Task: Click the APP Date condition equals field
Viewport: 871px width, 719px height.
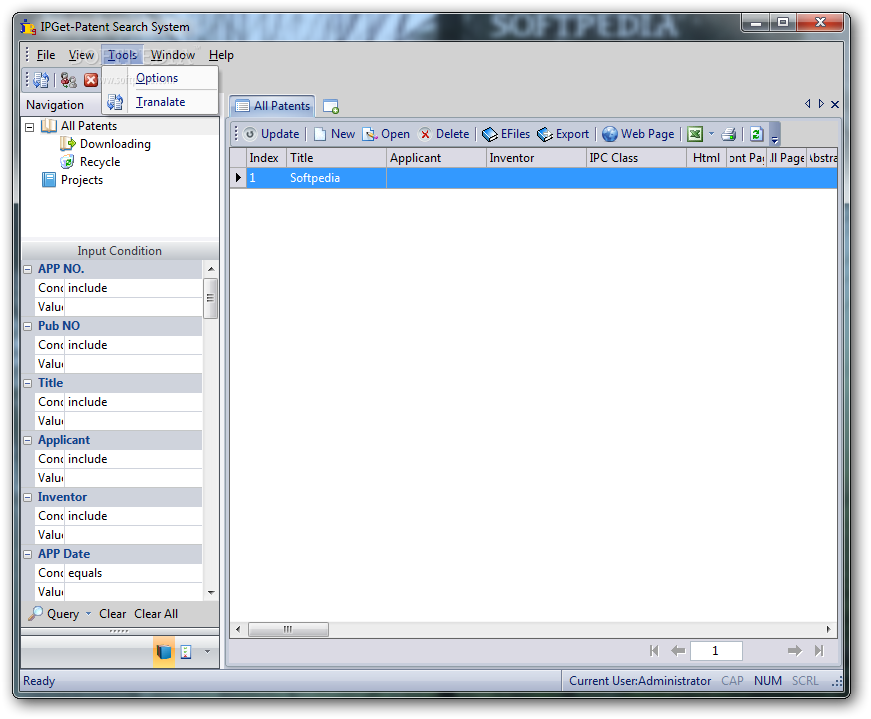Action: click(x=133, y=573)
